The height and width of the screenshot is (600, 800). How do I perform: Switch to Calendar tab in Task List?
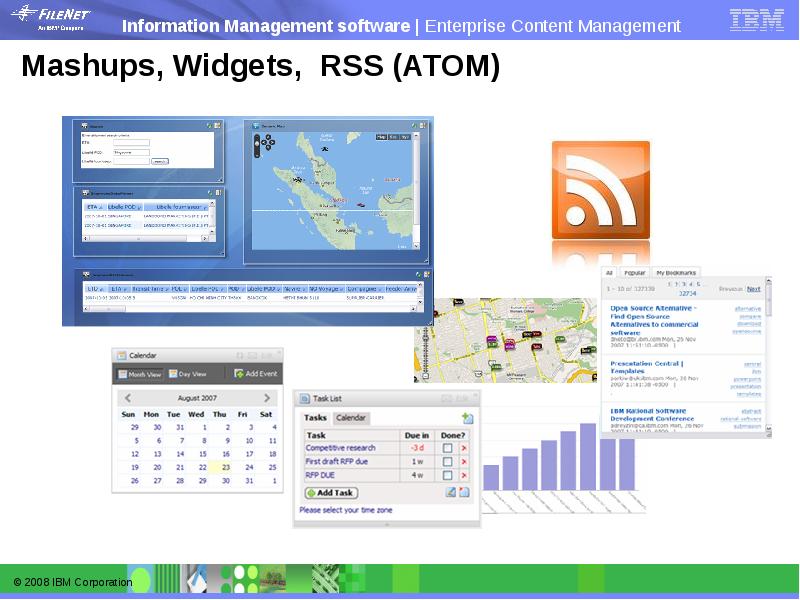click(x=350, y=418)
